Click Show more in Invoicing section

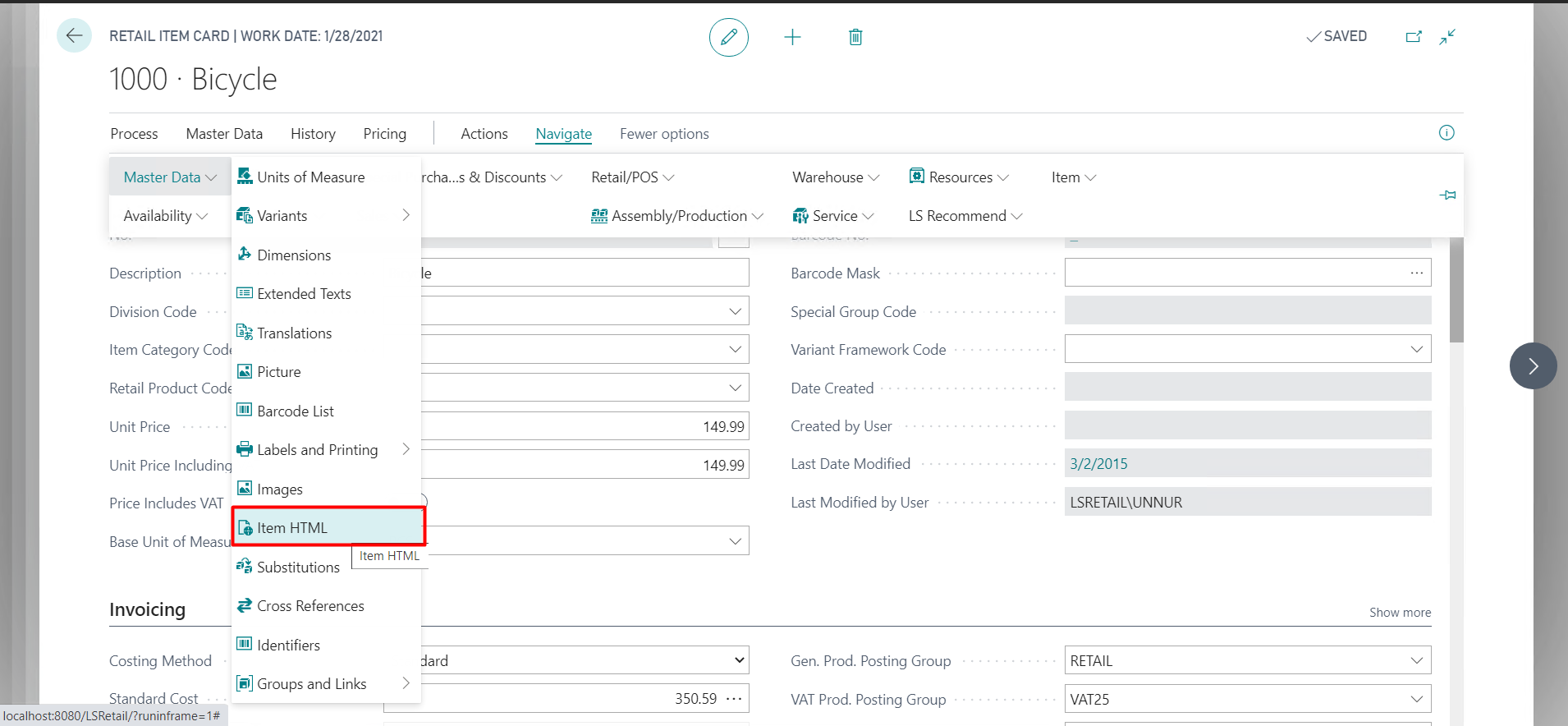tap(1400, 613)
